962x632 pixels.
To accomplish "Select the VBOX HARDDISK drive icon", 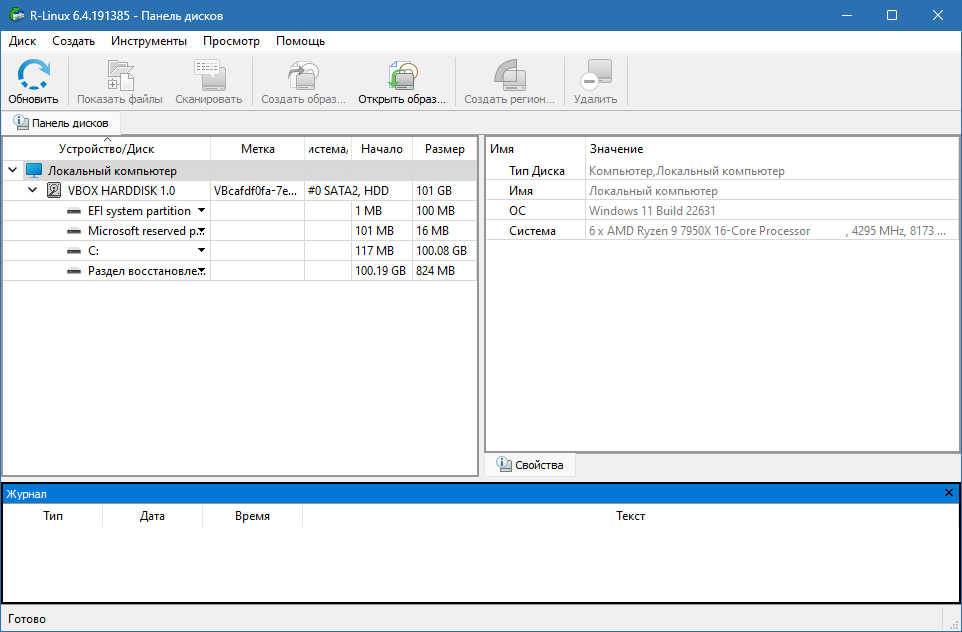I will coord(54,191).
